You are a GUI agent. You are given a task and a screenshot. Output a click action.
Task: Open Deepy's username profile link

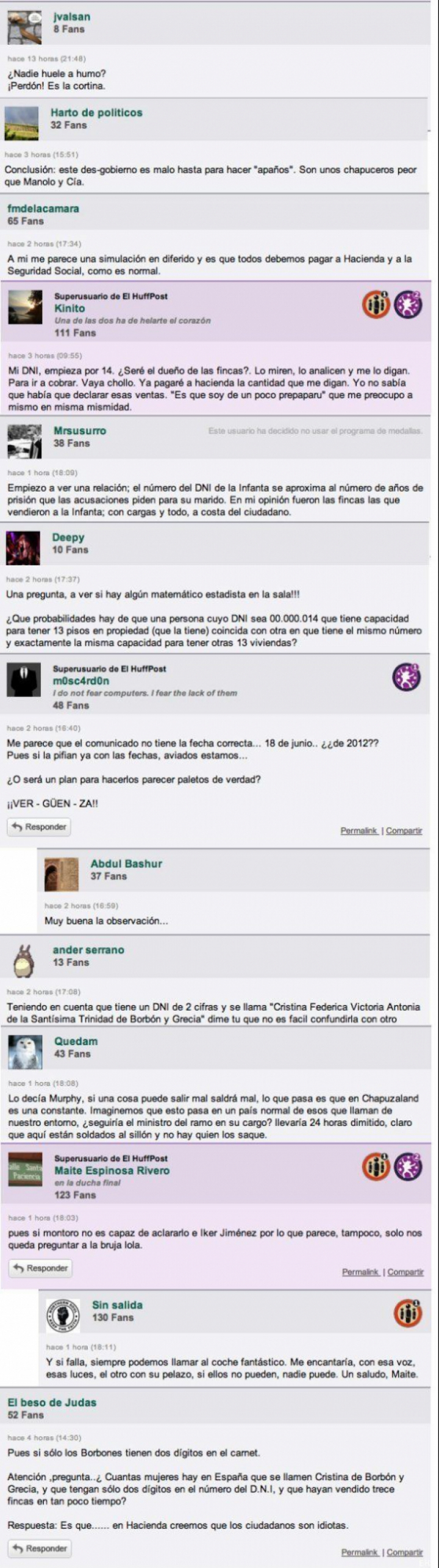click(68, 537)
